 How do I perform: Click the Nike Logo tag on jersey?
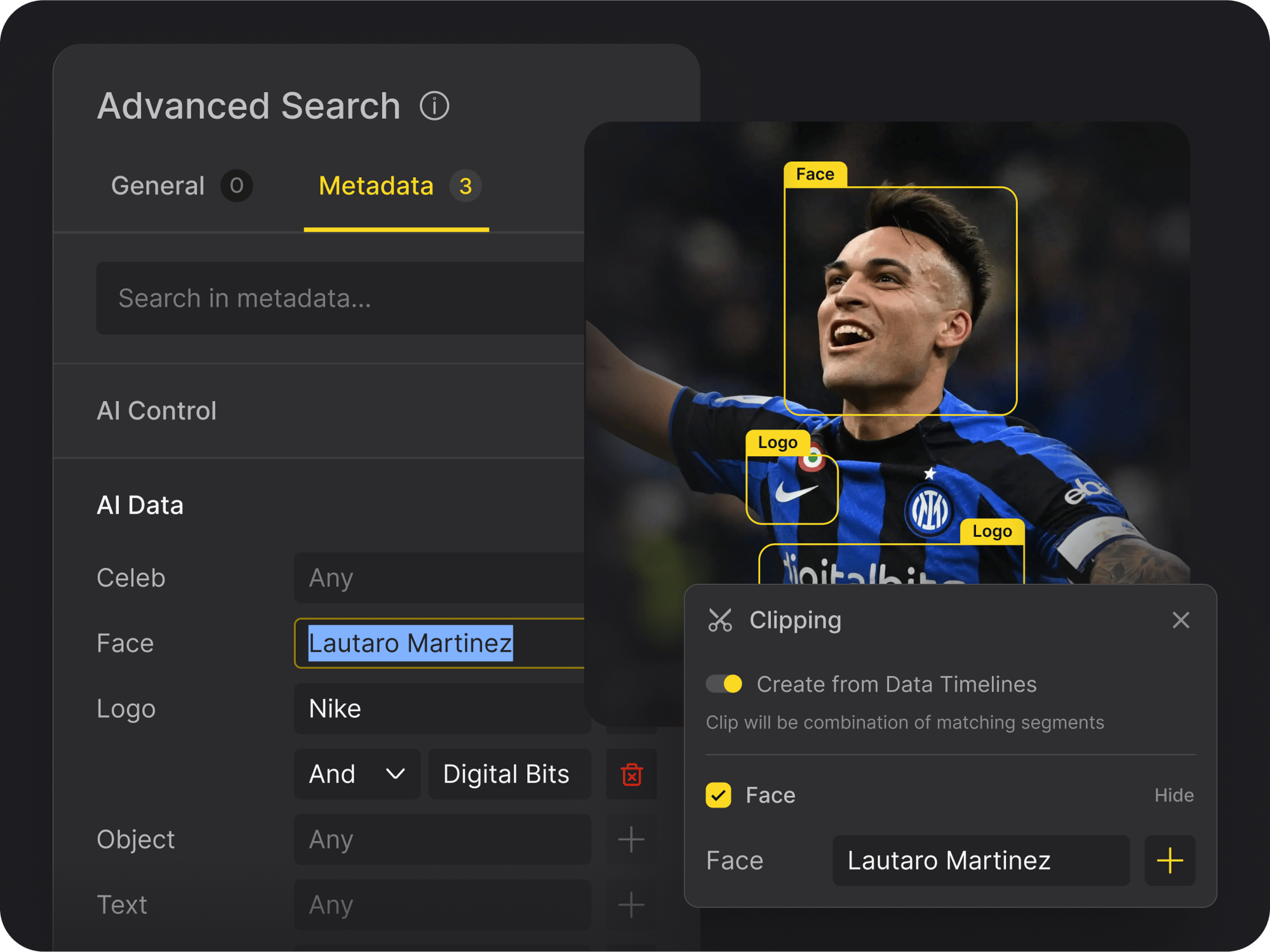coord(777,443)
